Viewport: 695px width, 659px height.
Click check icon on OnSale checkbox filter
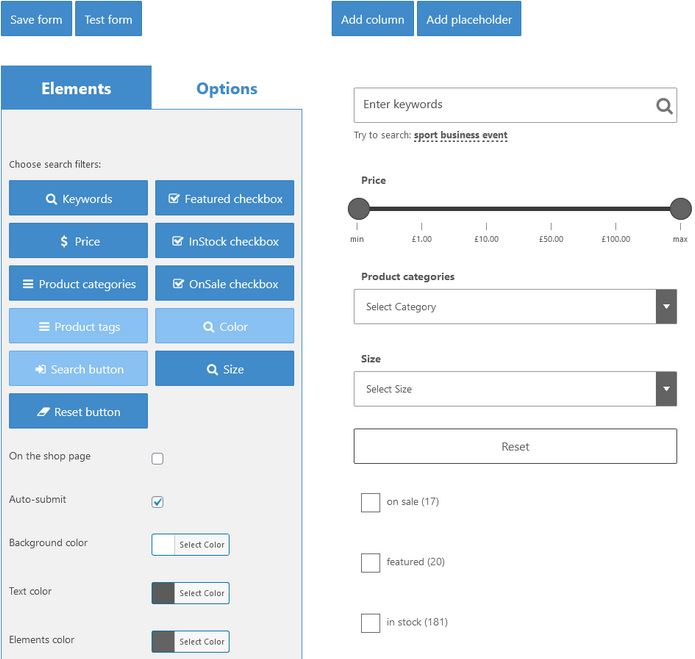tap(178, 284)
